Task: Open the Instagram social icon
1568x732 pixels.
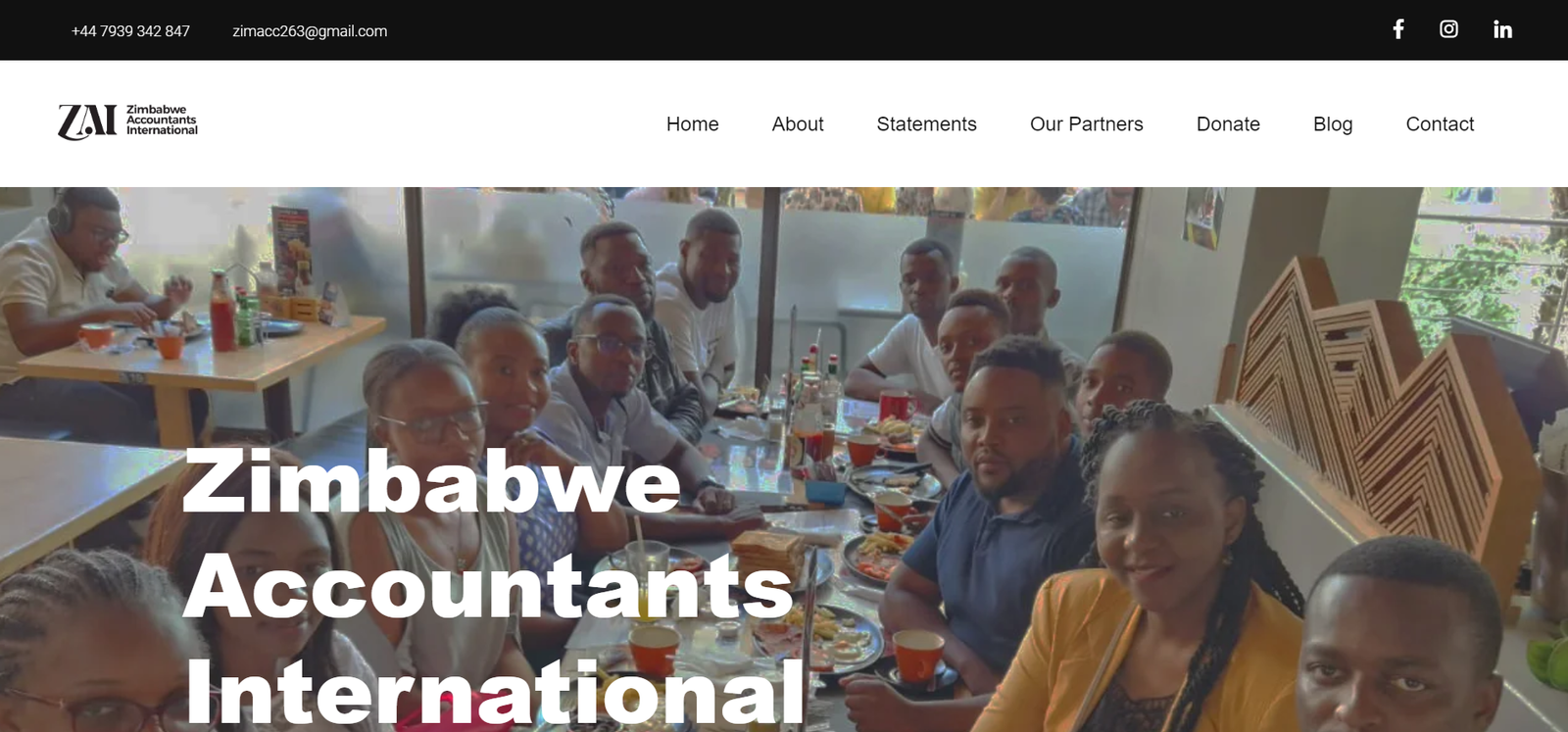Action: click(1448, 29)
